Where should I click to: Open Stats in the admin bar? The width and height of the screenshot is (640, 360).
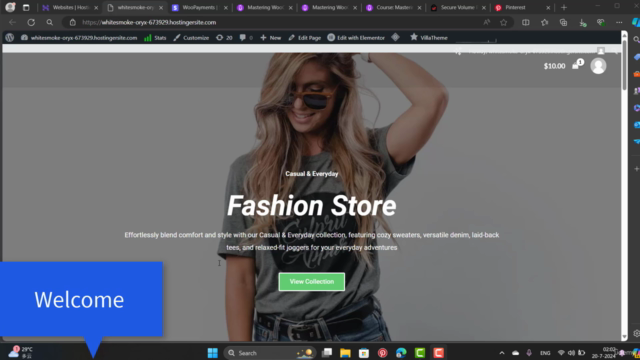point(155,38)
